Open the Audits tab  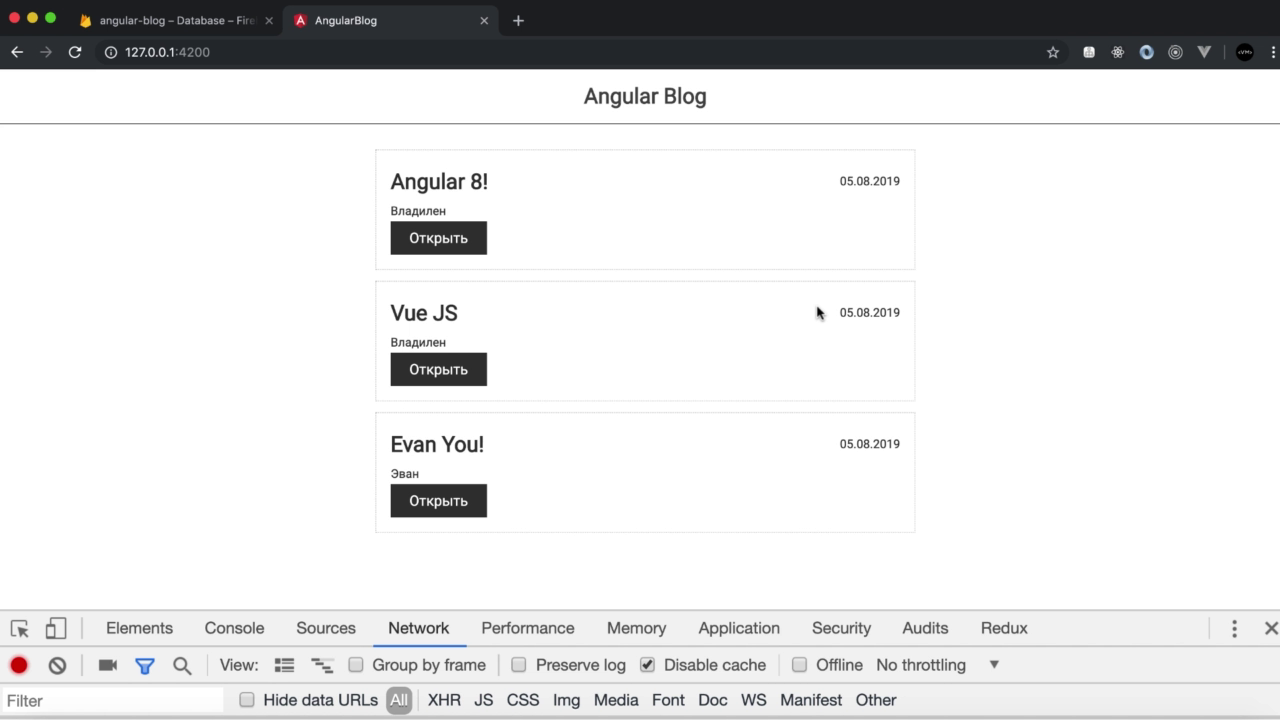(925, 628)
